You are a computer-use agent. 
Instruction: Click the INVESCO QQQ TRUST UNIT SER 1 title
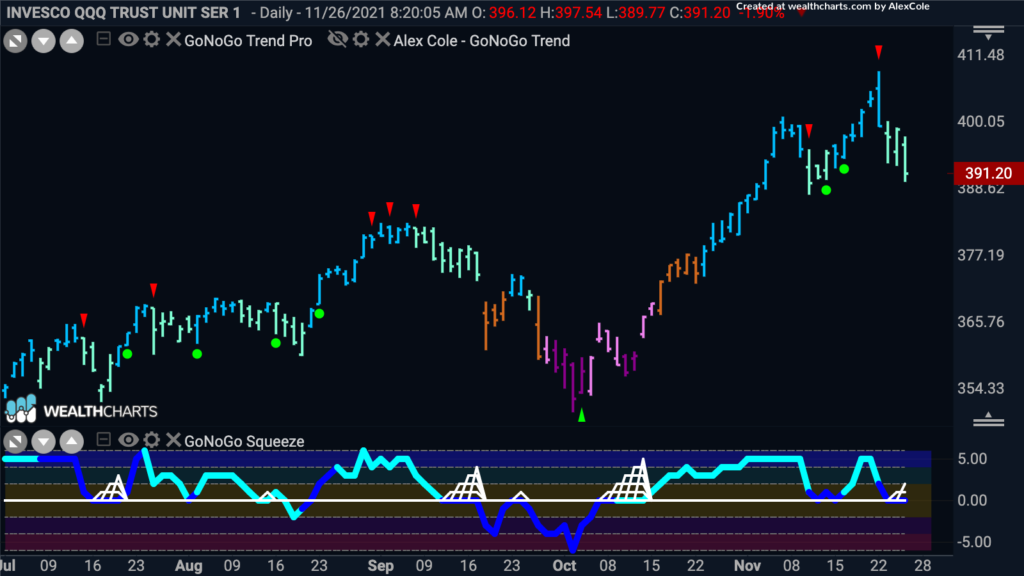coord(123,12)
